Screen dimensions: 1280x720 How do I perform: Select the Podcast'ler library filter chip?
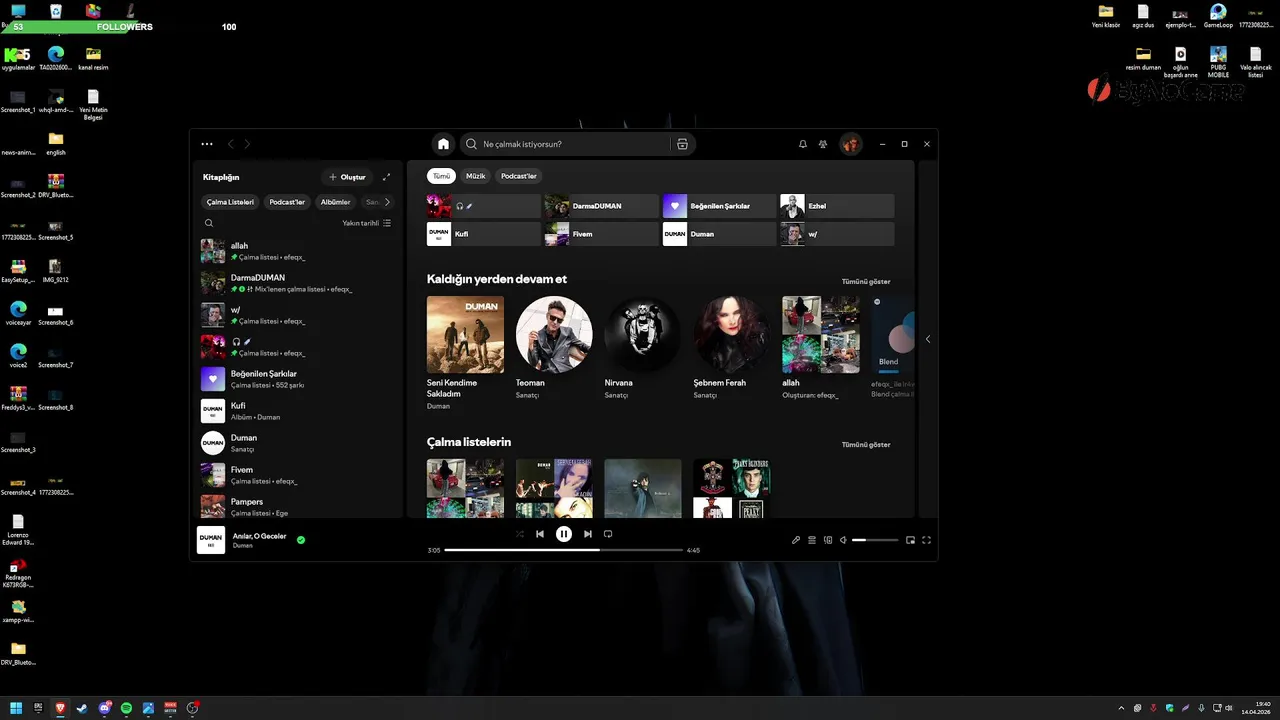[x=287, y=202]
